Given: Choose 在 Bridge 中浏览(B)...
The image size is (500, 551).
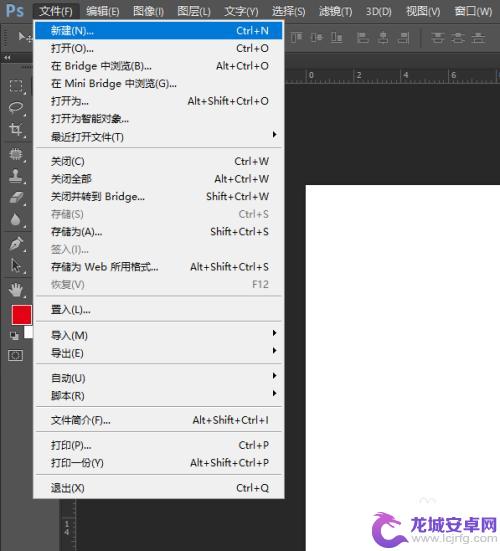Looking at the screenshot, I should point(158,66).
